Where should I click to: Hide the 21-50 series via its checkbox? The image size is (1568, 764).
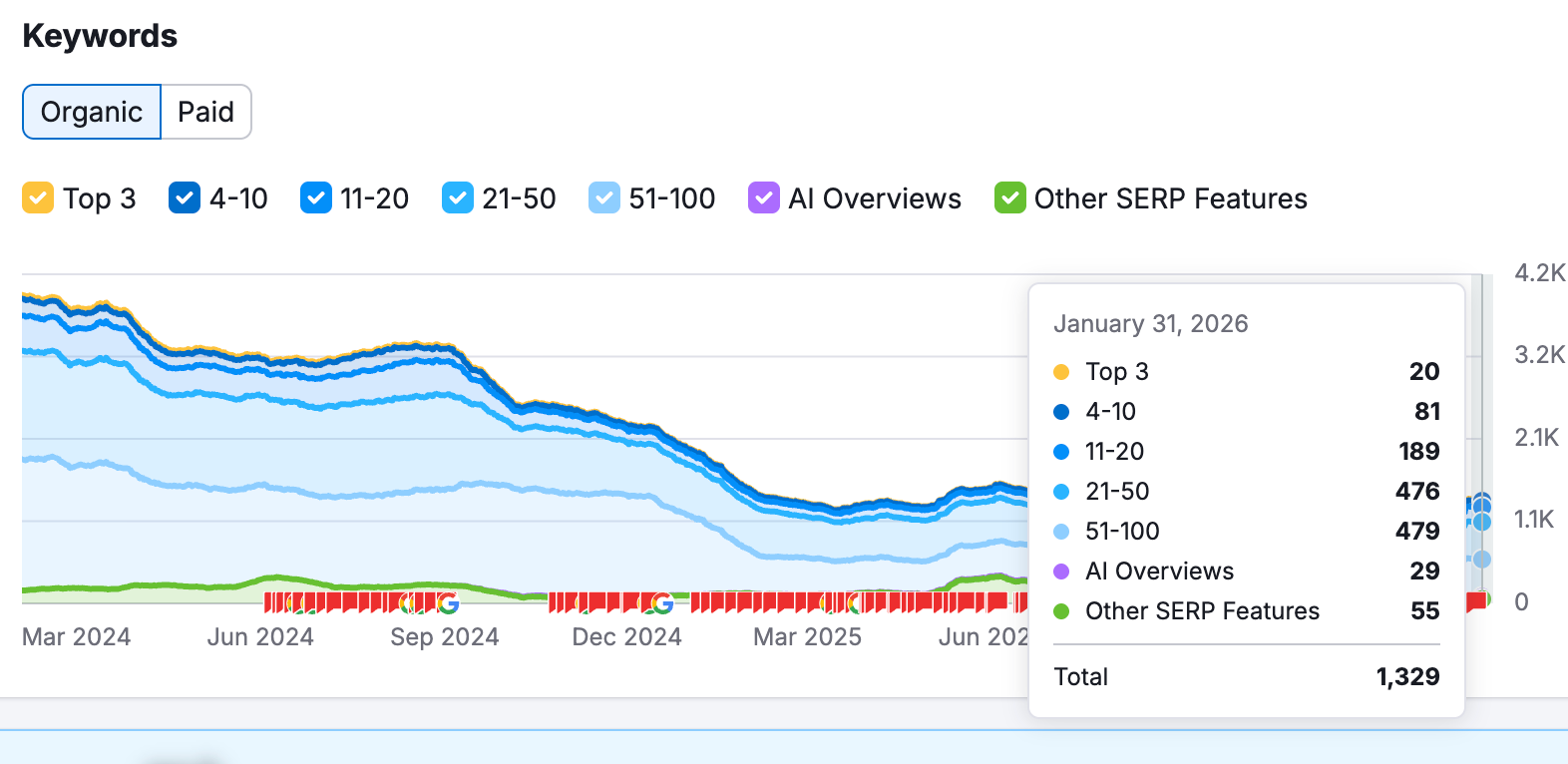458,198
